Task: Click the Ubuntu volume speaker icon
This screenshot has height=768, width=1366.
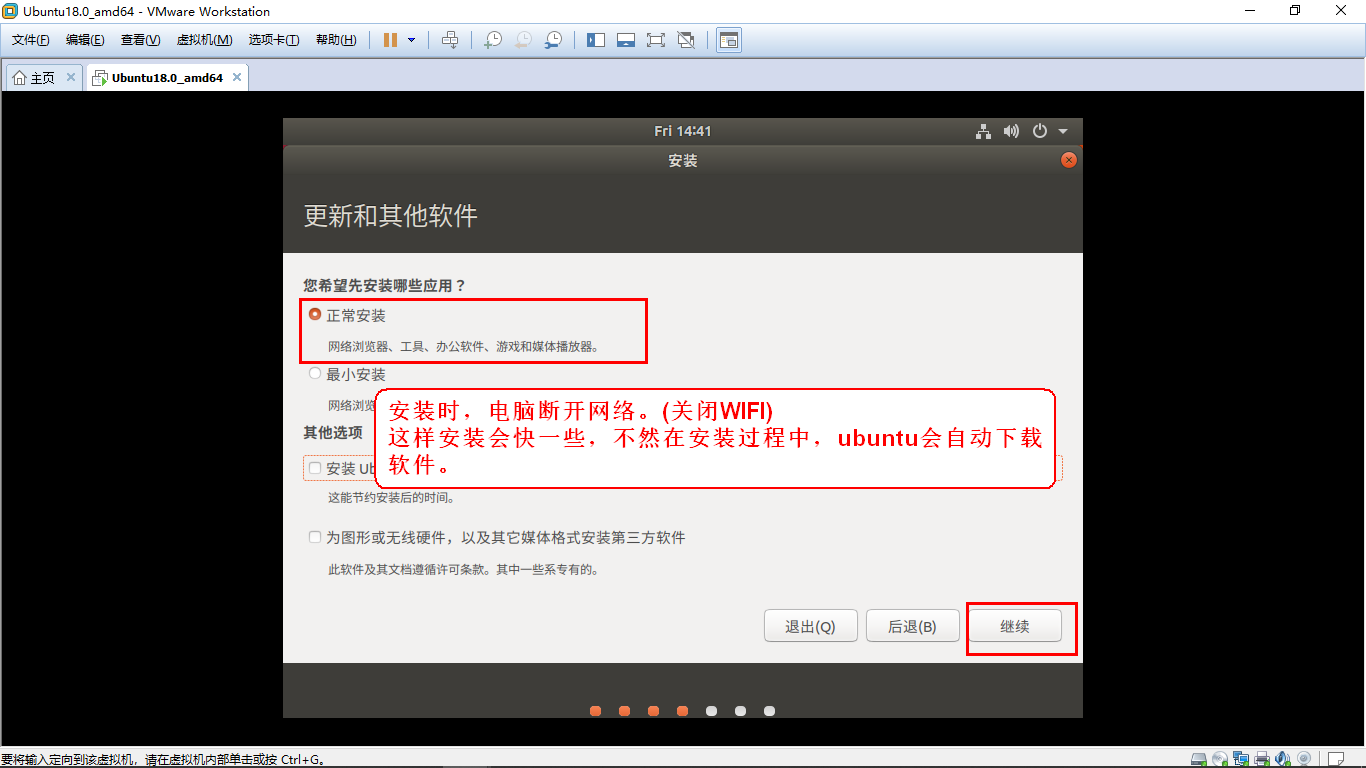Action: click(x=1011, y=131)
